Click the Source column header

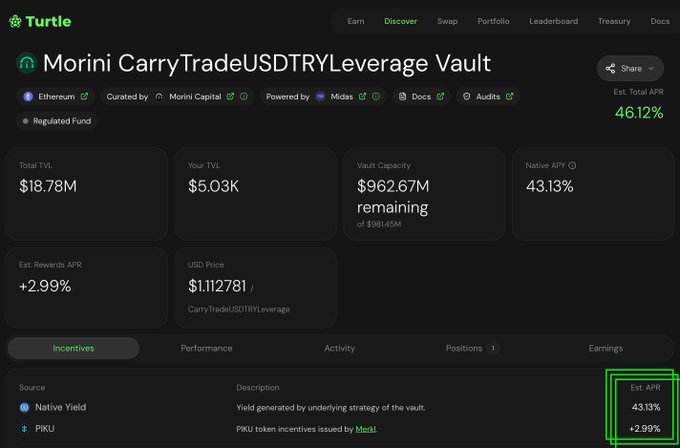click(32, 388)
